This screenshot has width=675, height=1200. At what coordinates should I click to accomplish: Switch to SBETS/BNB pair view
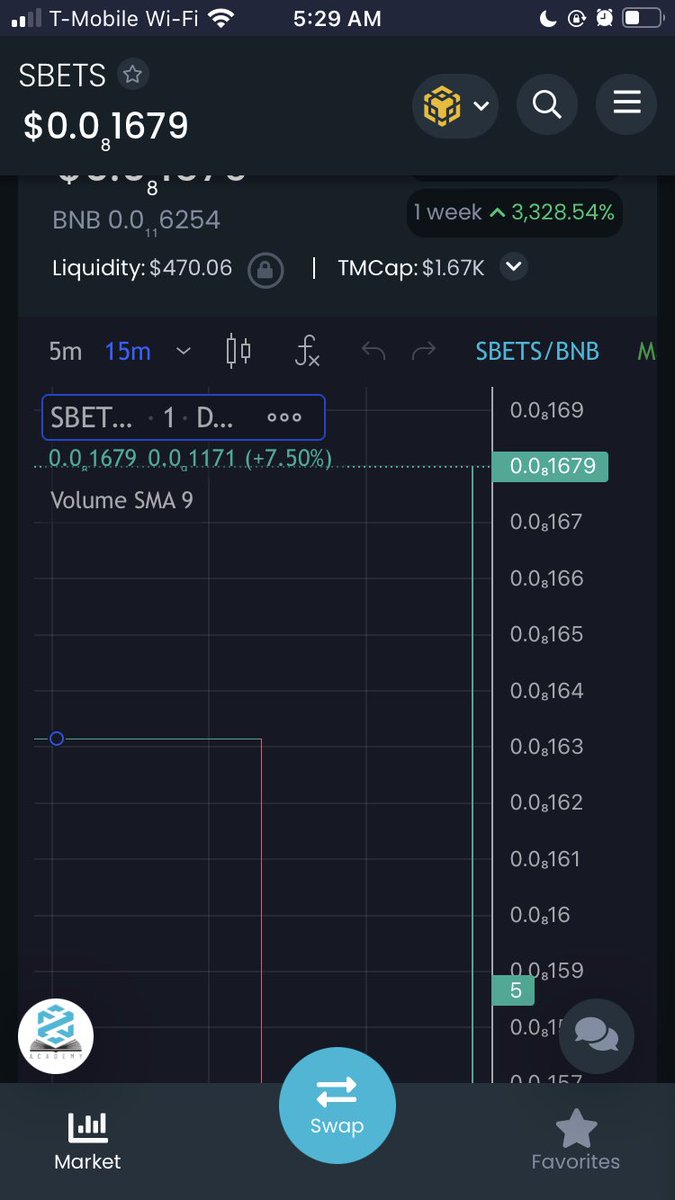pyautogui.click(x=538, y=351)
